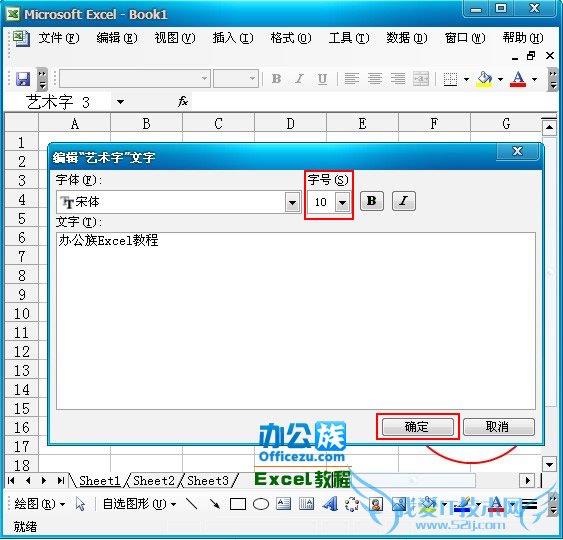This screenshot has width=563, height=540.
Task: Open the 格式(O) menu
Action: point(291,38)
